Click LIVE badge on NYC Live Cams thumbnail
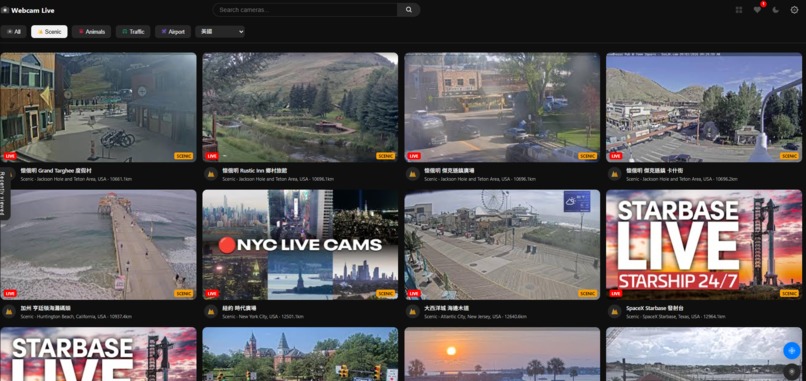 [x=212, y=294]
